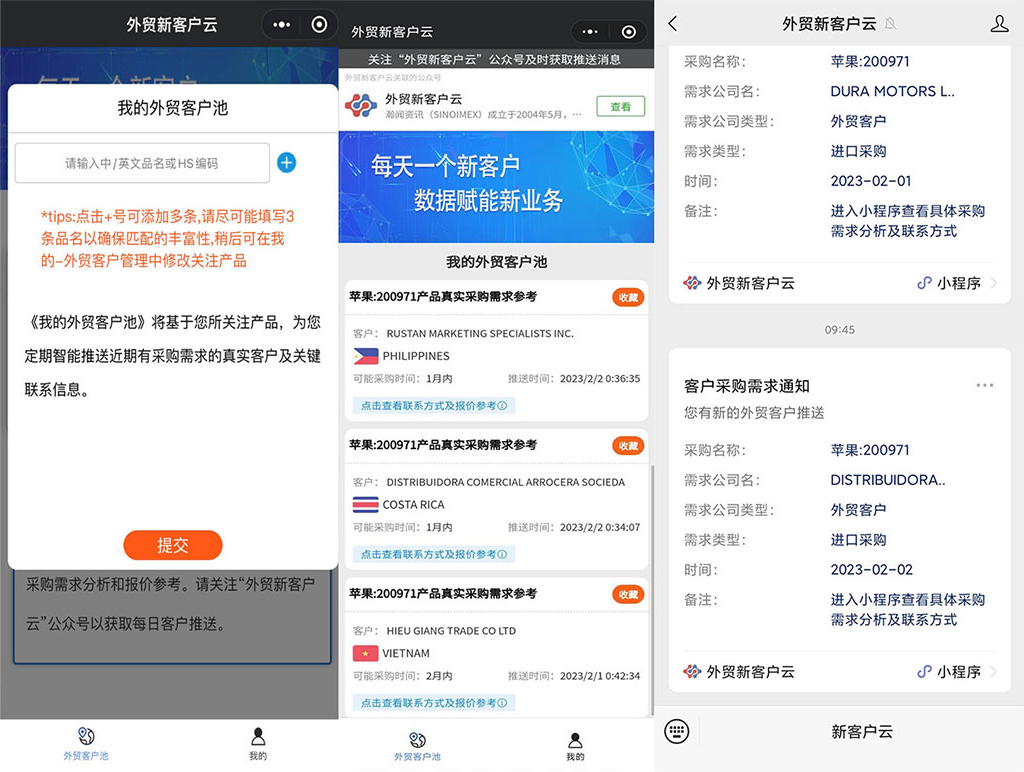Click the 每天一个新客户 banner
Image resolution: width=1024 pixels, height=772 pixels.
pyautogui.click(x=496, y=187)
